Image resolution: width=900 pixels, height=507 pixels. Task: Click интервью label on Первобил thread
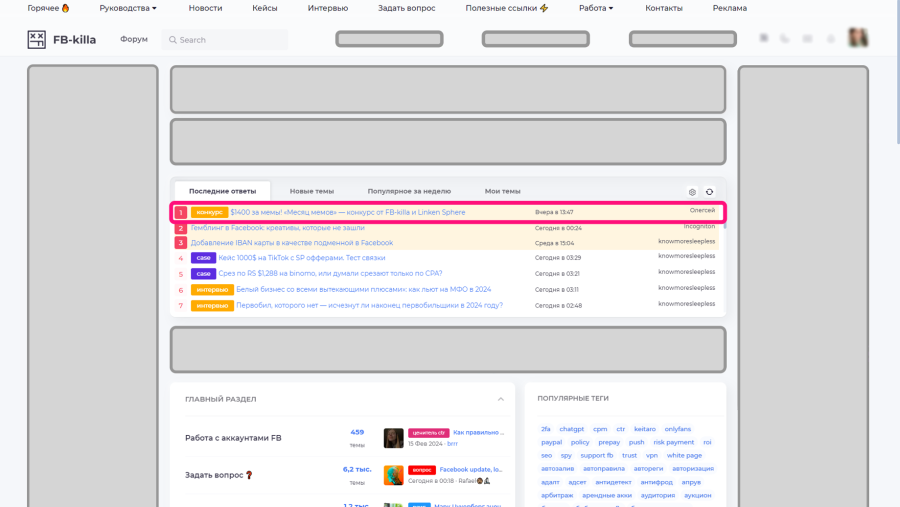tap(212, 305)
